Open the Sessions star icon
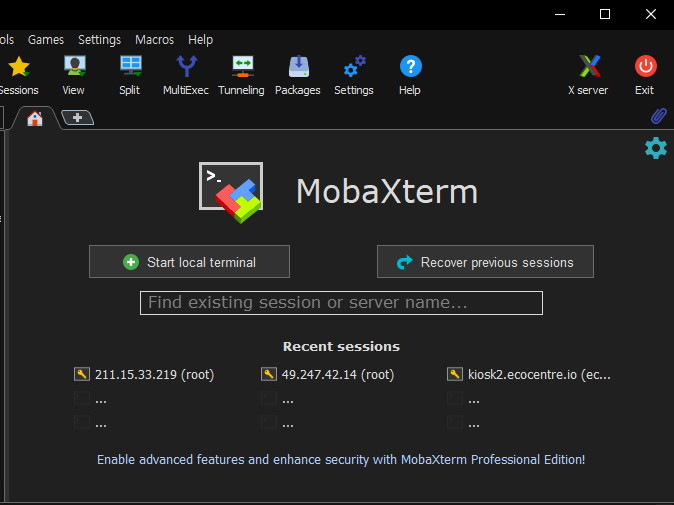Image resolution: width=674 pixels, height=505 pixels. (18, 67)
